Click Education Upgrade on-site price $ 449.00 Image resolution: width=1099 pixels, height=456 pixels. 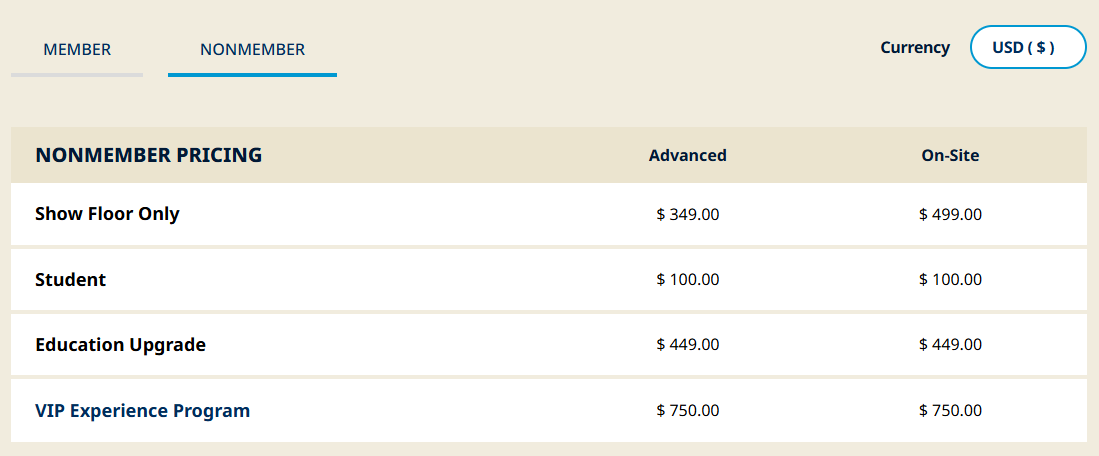point(950,345)
